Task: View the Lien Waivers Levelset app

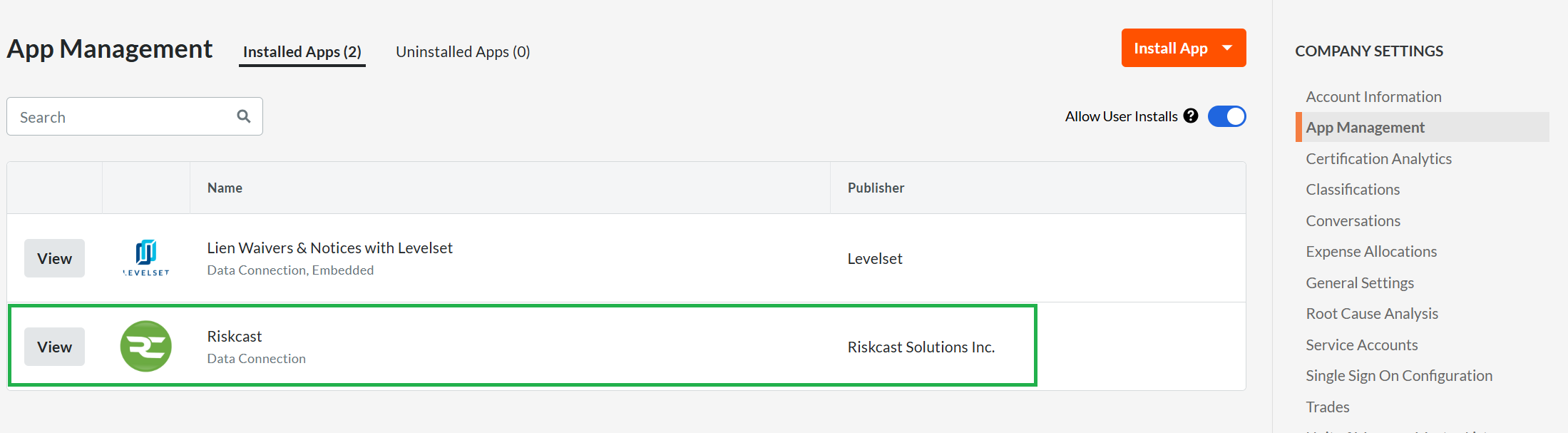Action: click(x=54, y=258)
